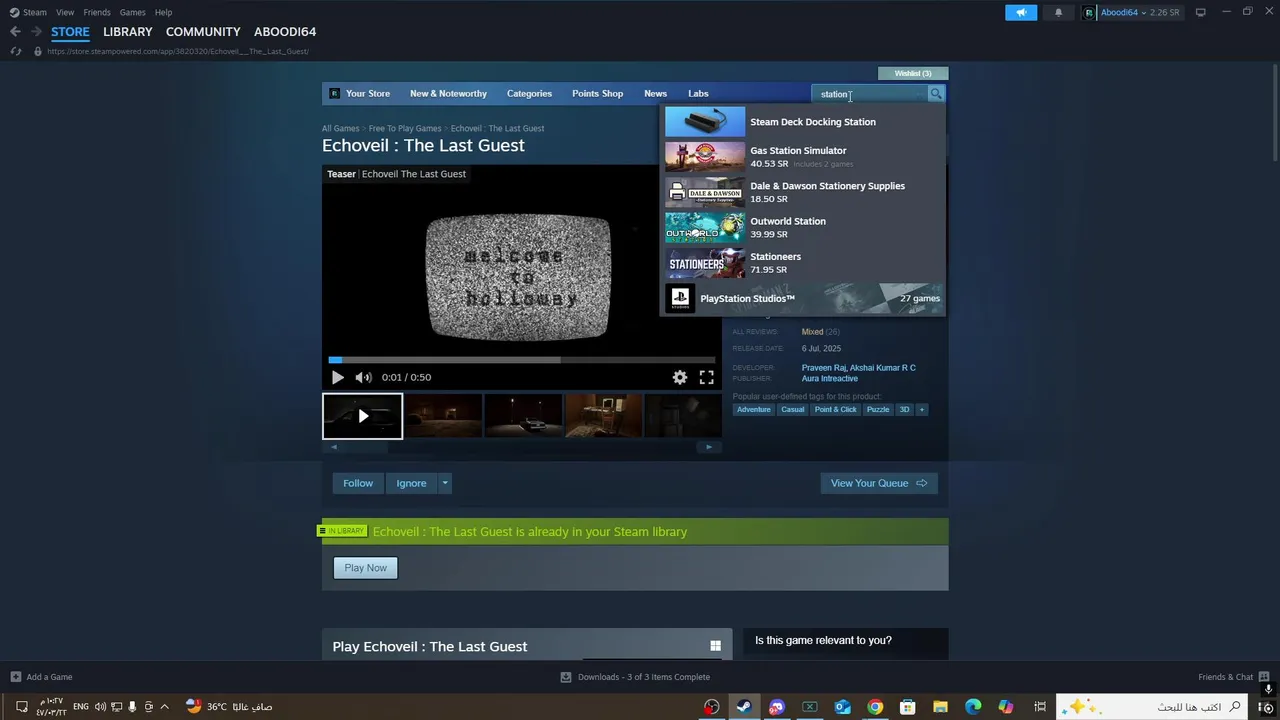Open the View menu
The height and width of the screenshot is (720, 1280).
[x=65, y=12]
